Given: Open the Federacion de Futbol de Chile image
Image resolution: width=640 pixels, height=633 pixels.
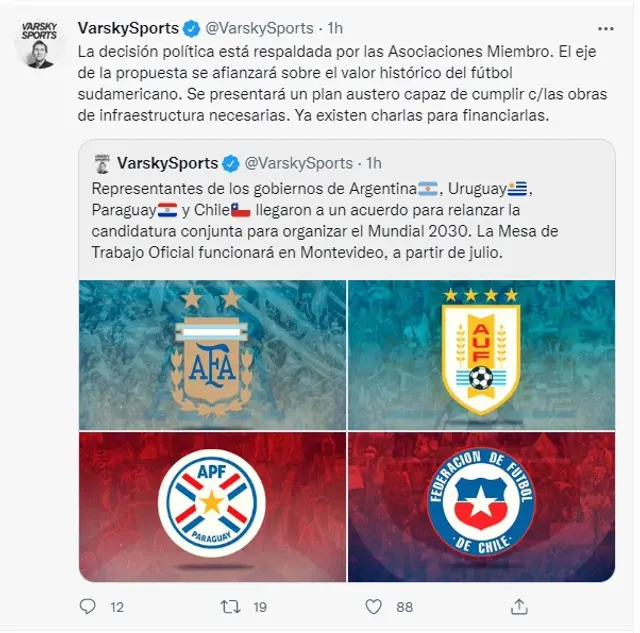Looking at the screenshot, I should (481, 507).
